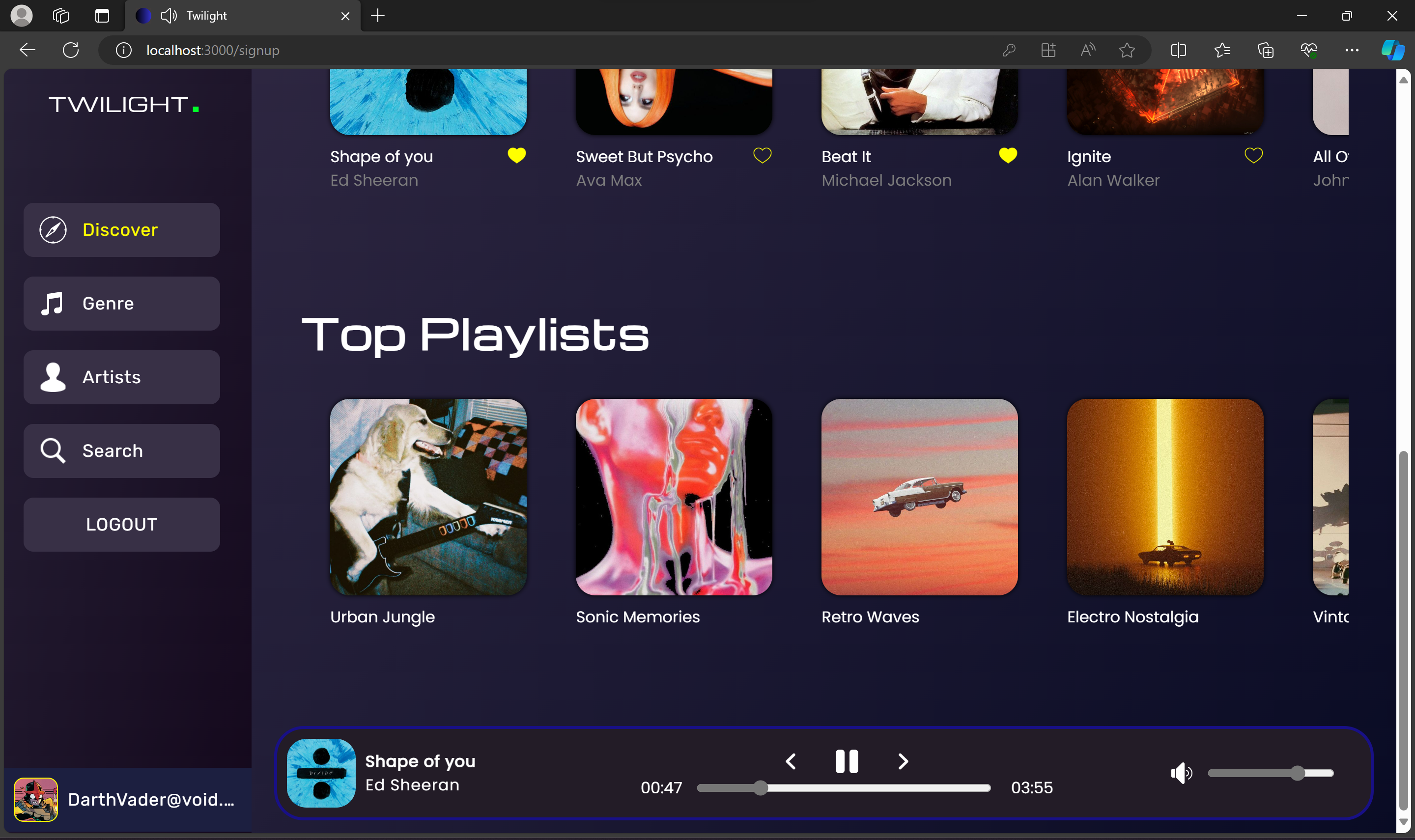Select the Discover compass icon

point(53,230)
